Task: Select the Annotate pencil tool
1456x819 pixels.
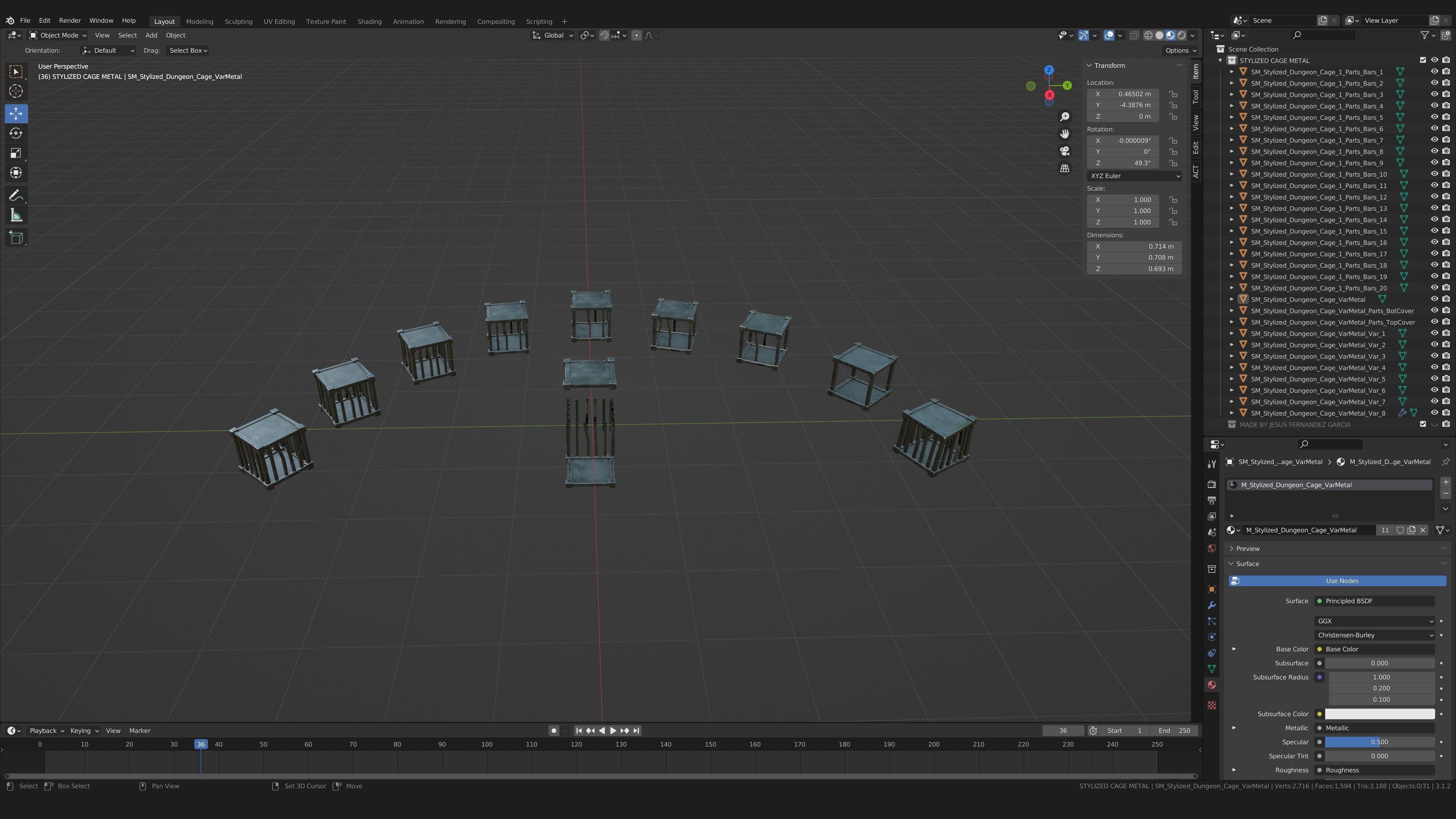Action: click(16, 196)
